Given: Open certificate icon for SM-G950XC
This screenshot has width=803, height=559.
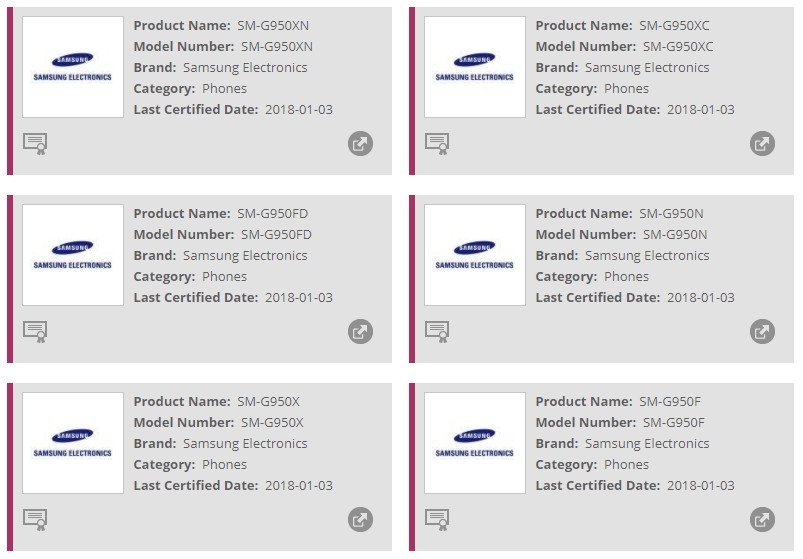Looking at the screenshot, I should click(437, 144).
